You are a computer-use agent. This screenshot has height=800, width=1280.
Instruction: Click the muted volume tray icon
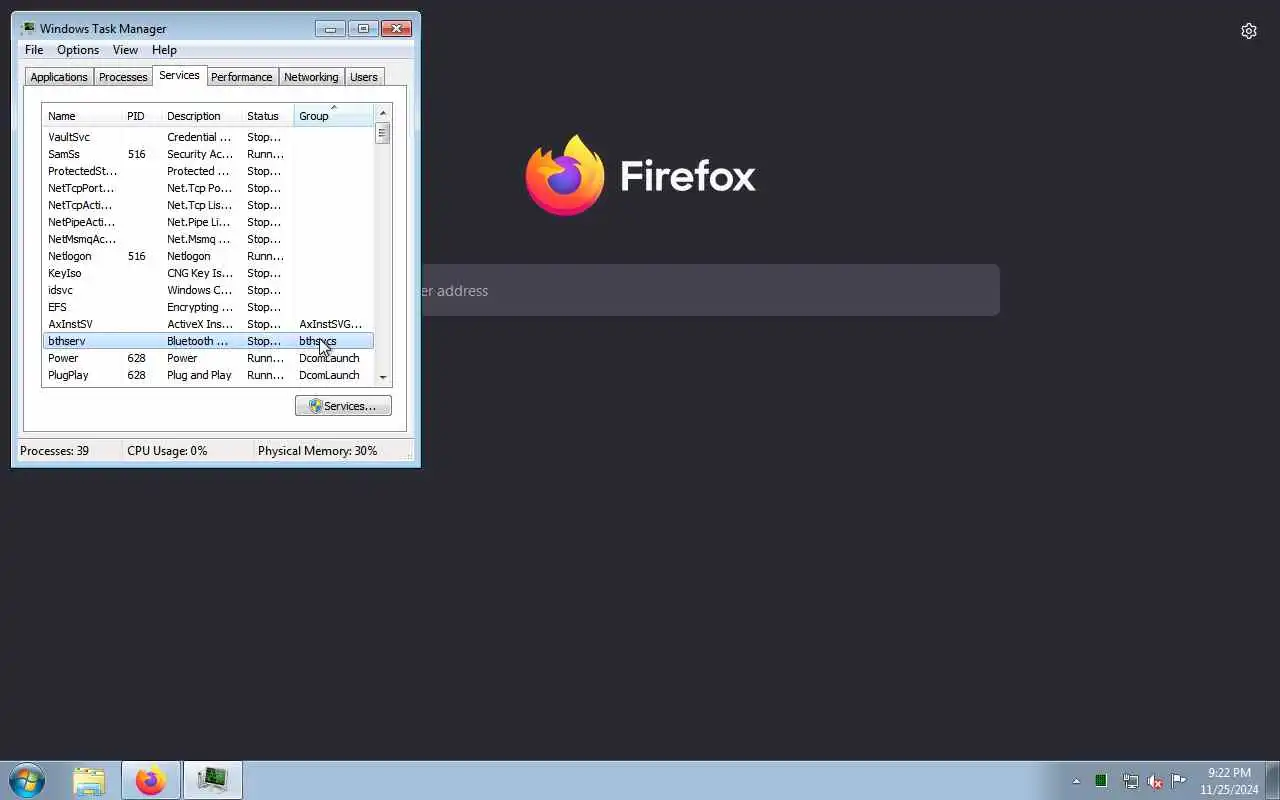click(1154, 781)
